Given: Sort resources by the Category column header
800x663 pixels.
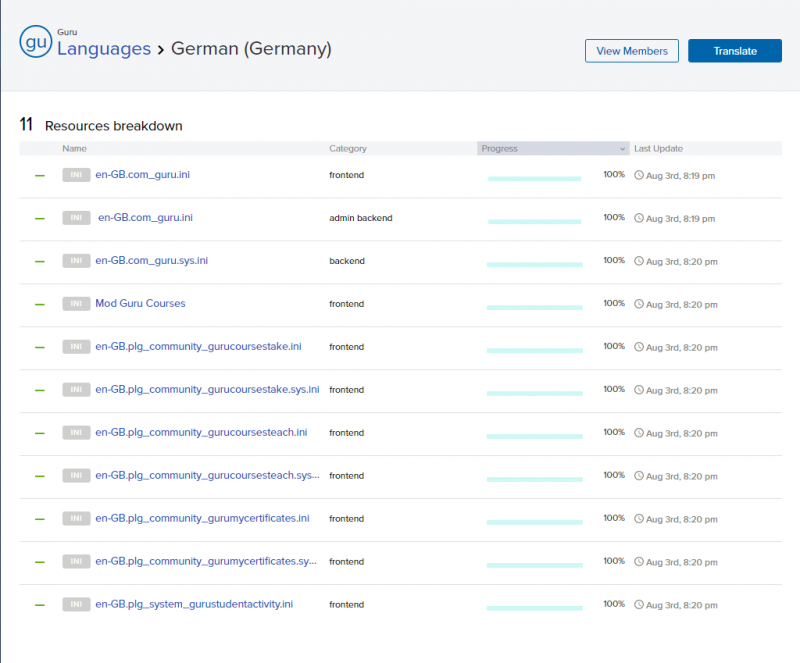Looking at the screenshot, I should pyautogui.click(x=348, y=149).
